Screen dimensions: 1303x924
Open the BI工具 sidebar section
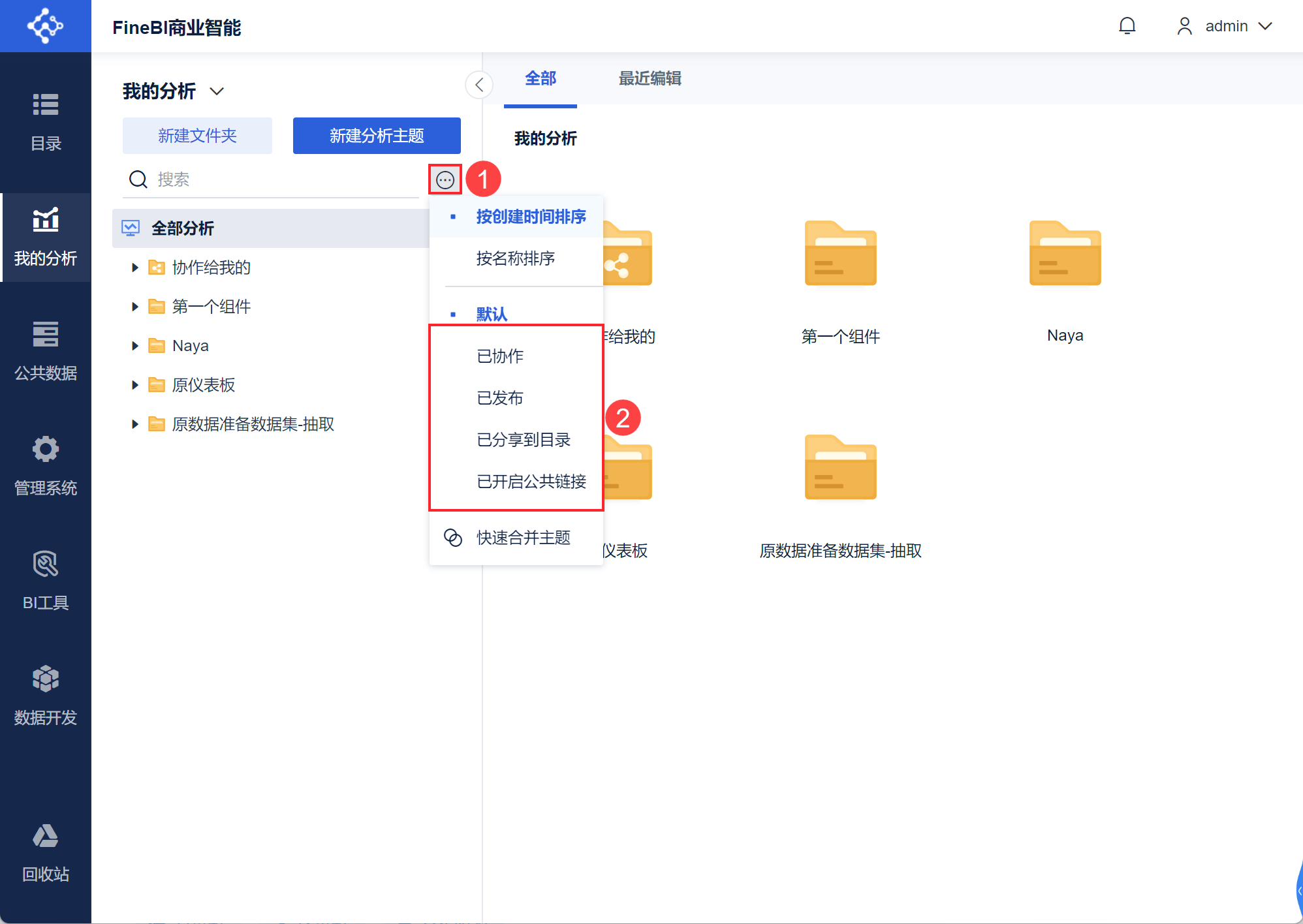[46, 582]
